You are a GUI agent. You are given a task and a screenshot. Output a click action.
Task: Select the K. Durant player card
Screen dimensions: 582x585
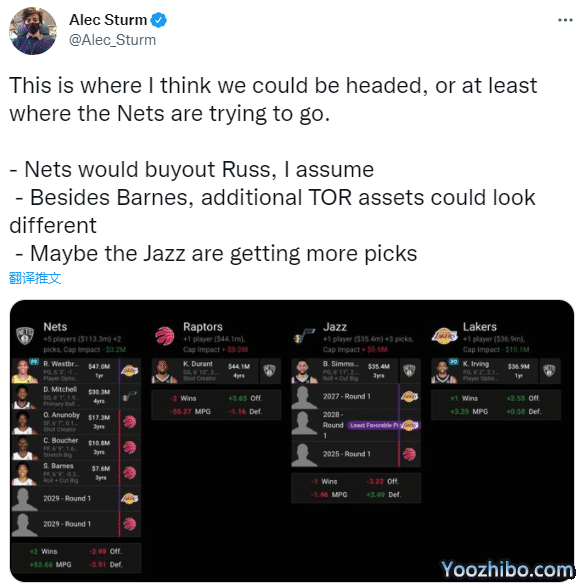point(216,371)
